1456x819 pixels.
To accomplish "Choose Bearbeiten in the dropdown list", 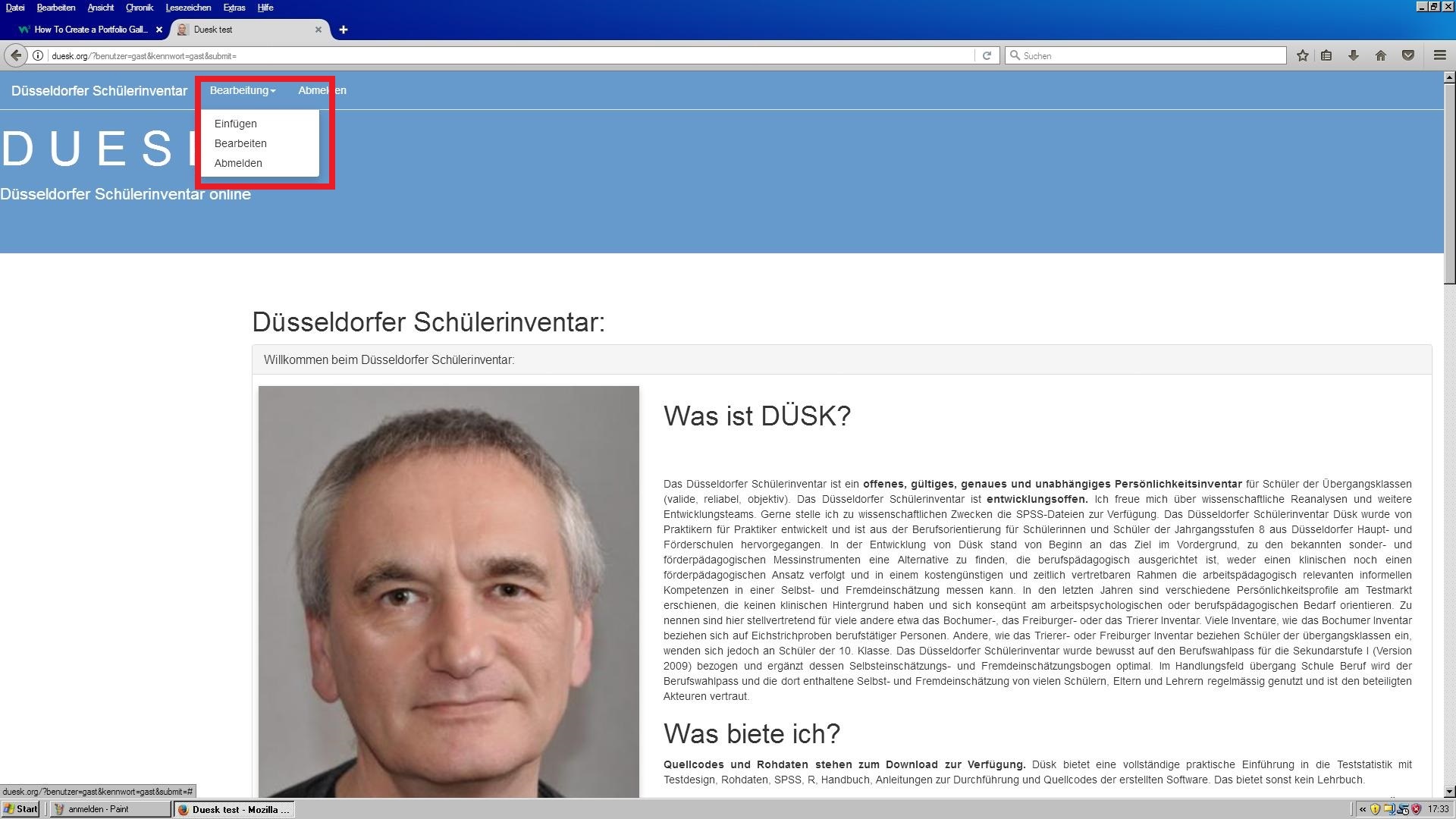I will [240, 143].
